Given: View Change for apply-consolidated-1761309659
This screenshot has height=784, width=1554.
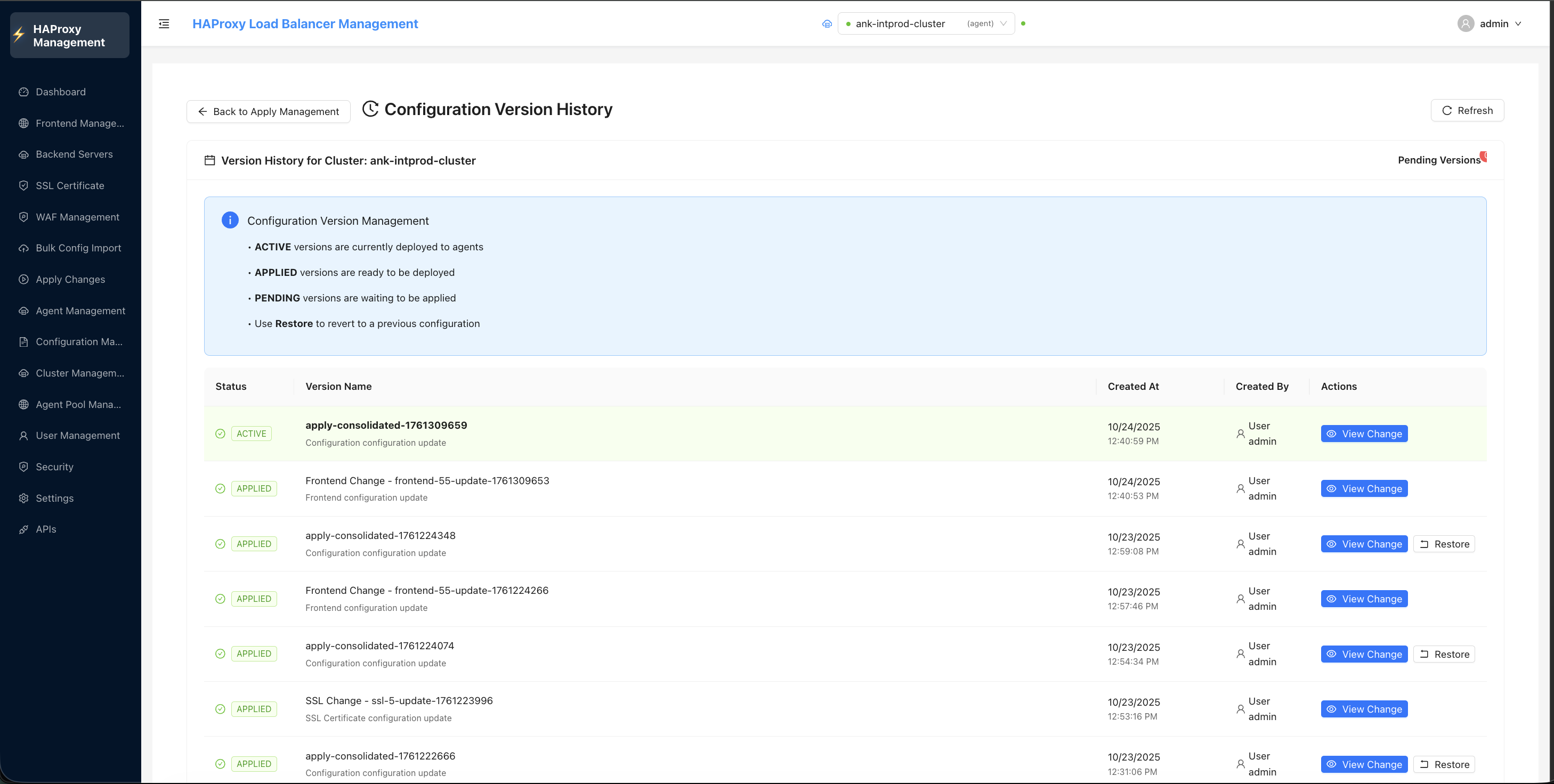Looking at the screenshot, I should pyautogui.click(x=1364, y=434).
